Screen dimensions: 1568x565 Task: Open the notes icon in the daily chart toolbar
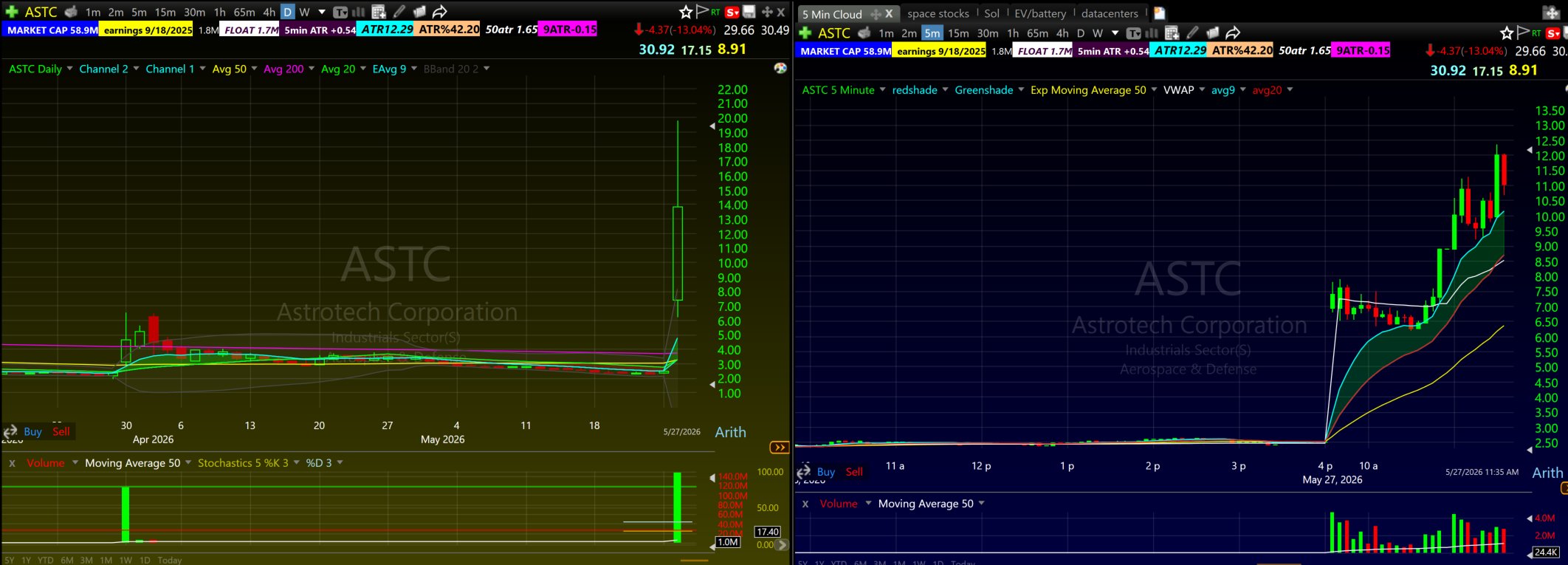click(x=419, y=12)
